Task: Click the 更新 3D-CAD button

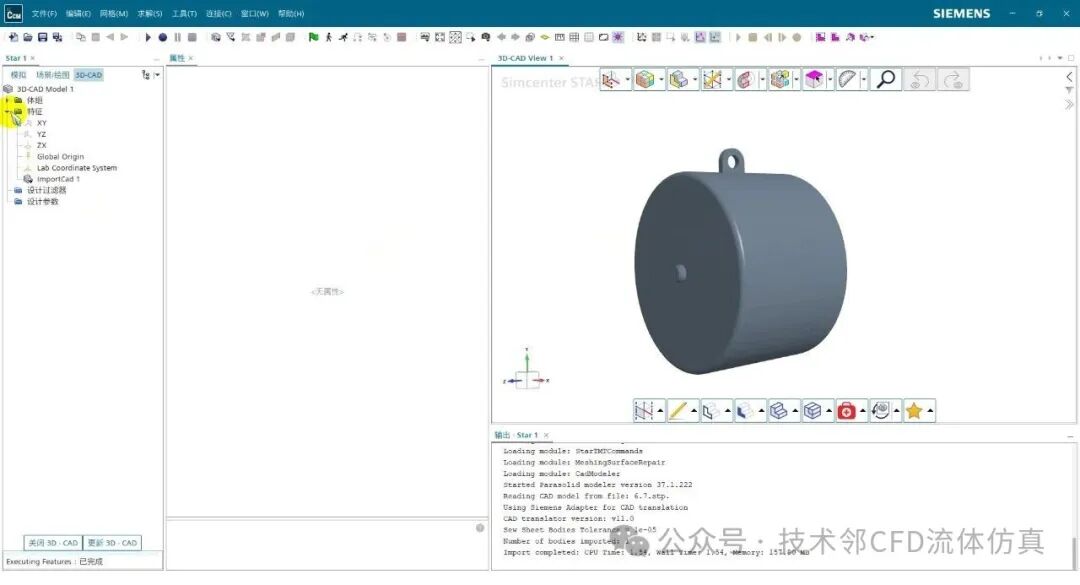Action: click(112, 543)
